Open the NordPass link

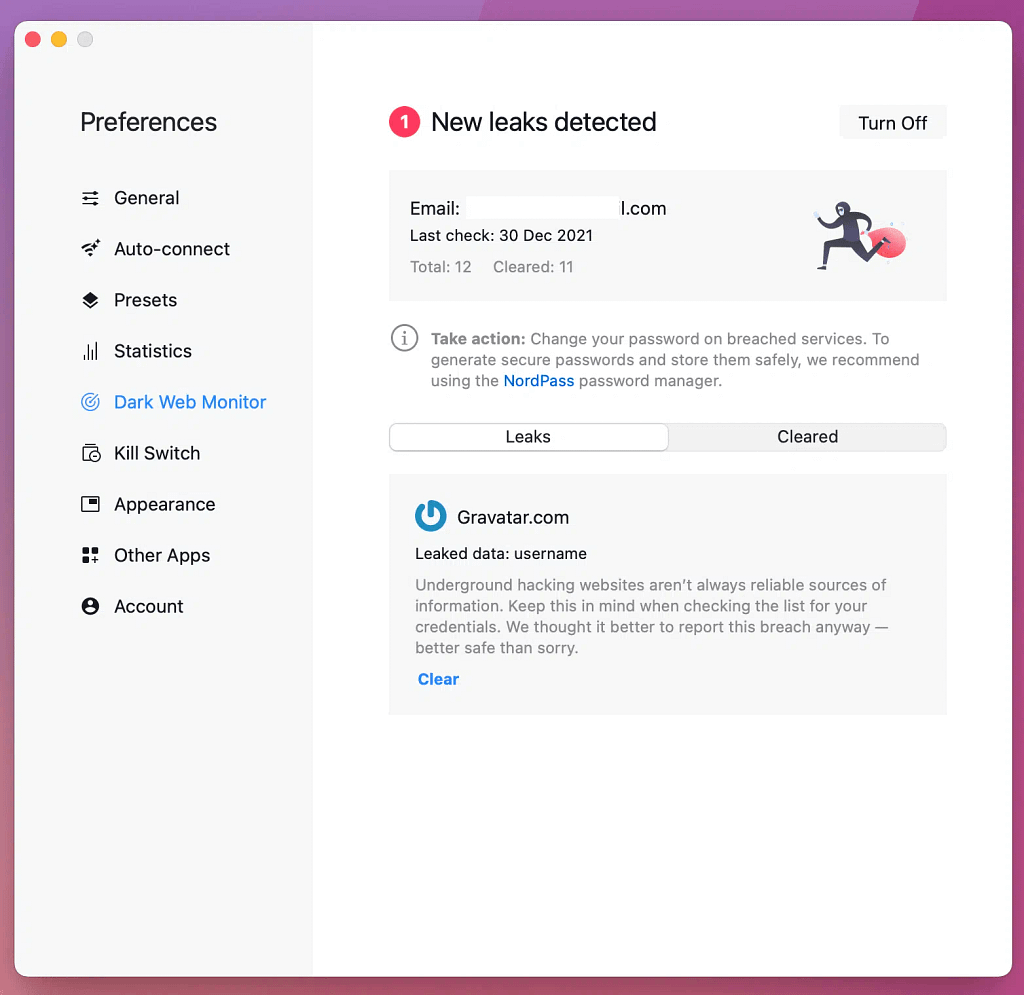538,381
